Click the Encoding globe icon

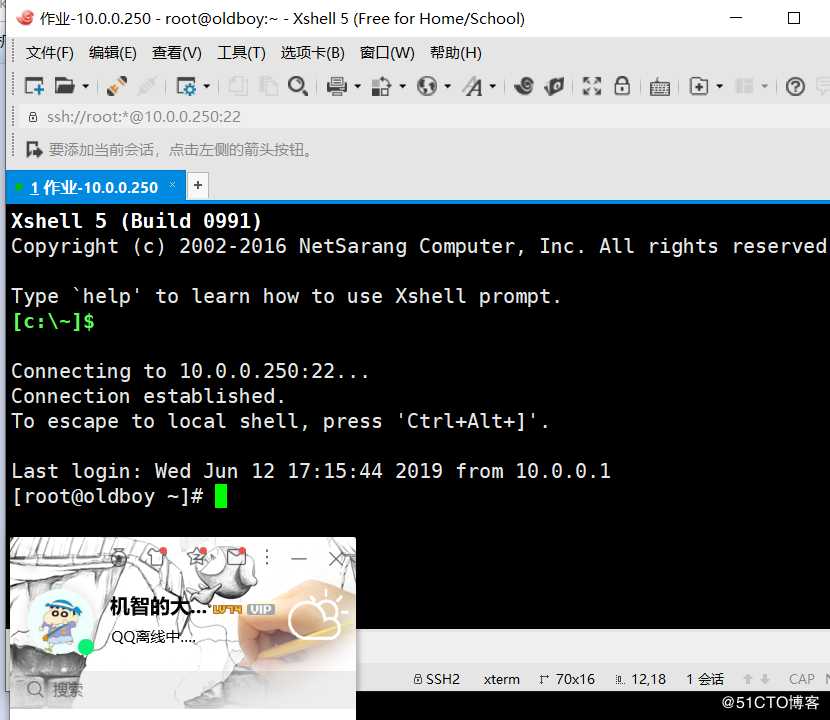(427, 86)
